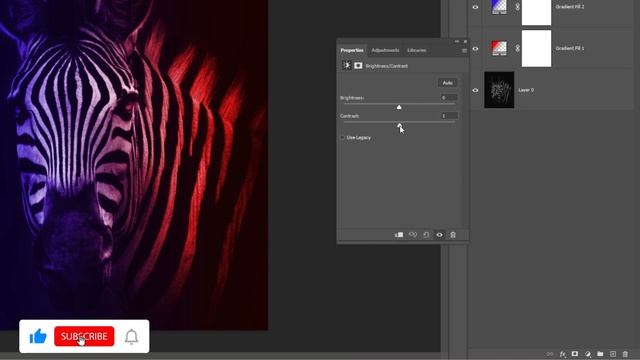Click the layer mask icon in Properties

[358, 65]
